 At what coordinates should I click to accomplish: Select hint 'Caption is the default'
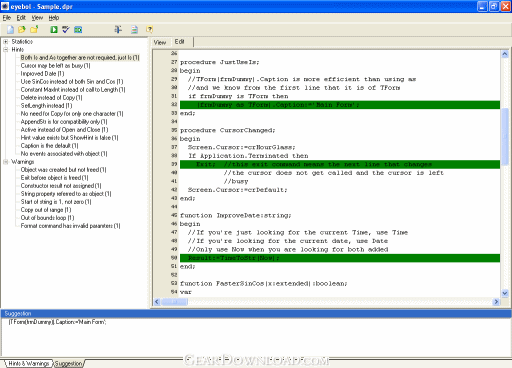pos(49,146)
